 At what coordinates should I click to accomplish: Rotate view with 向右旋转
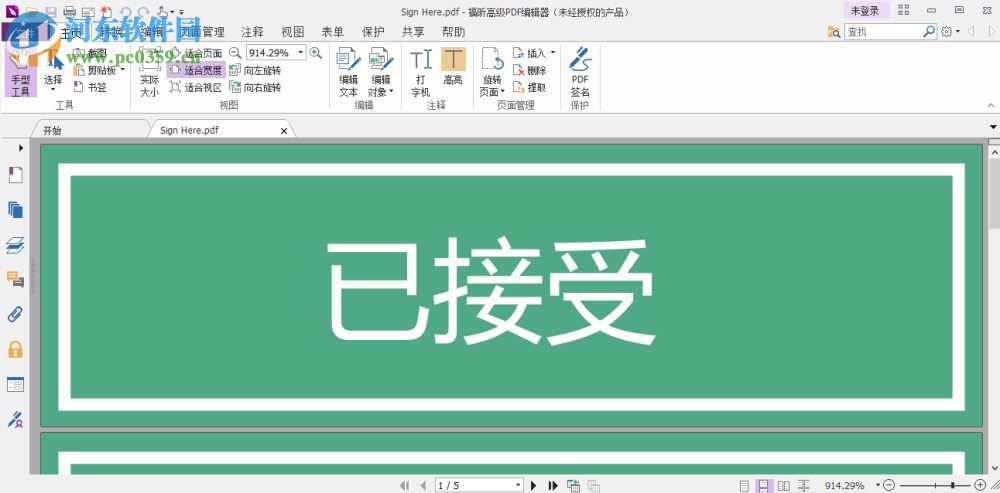click(255, 87)
